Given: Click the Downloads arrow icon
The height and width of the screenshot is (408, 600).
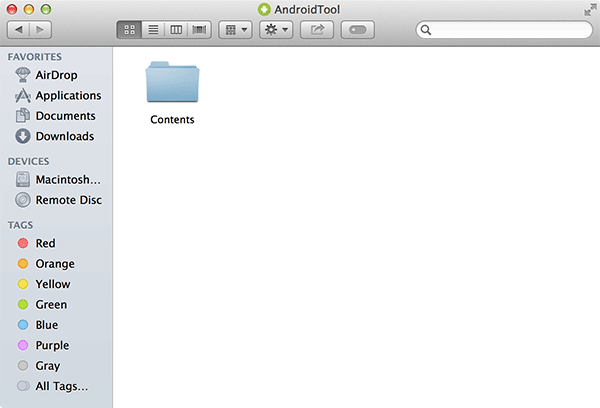Looking at the screenshot, I should click(x=23, y=136).
